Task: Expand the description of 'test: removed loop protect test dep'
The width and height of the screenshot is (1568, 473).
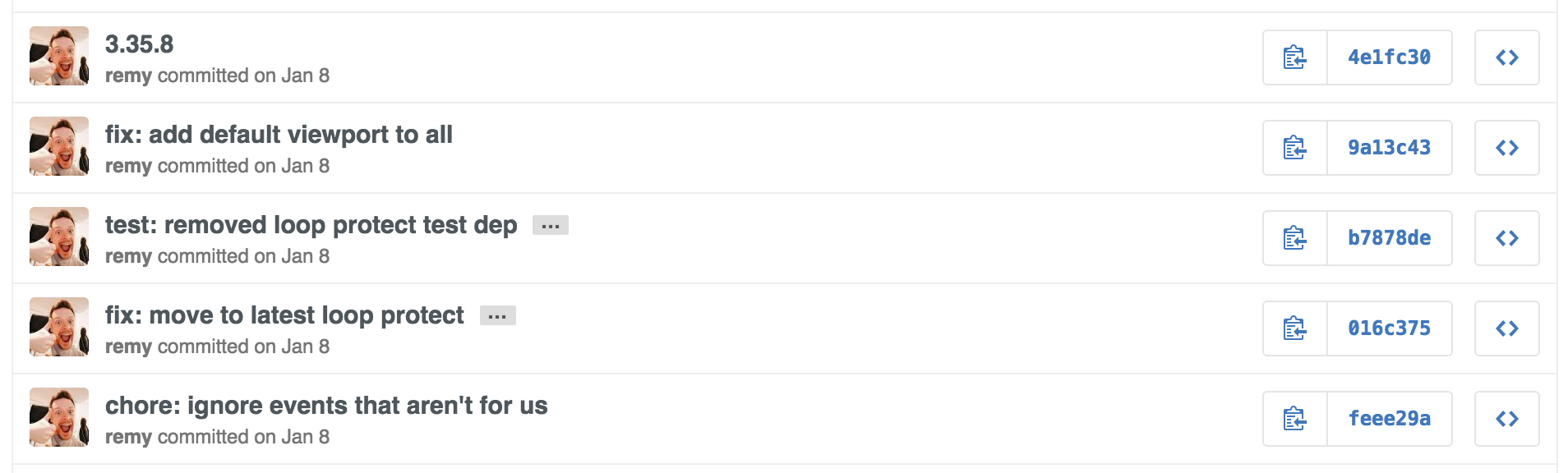Action: (551, 226)
